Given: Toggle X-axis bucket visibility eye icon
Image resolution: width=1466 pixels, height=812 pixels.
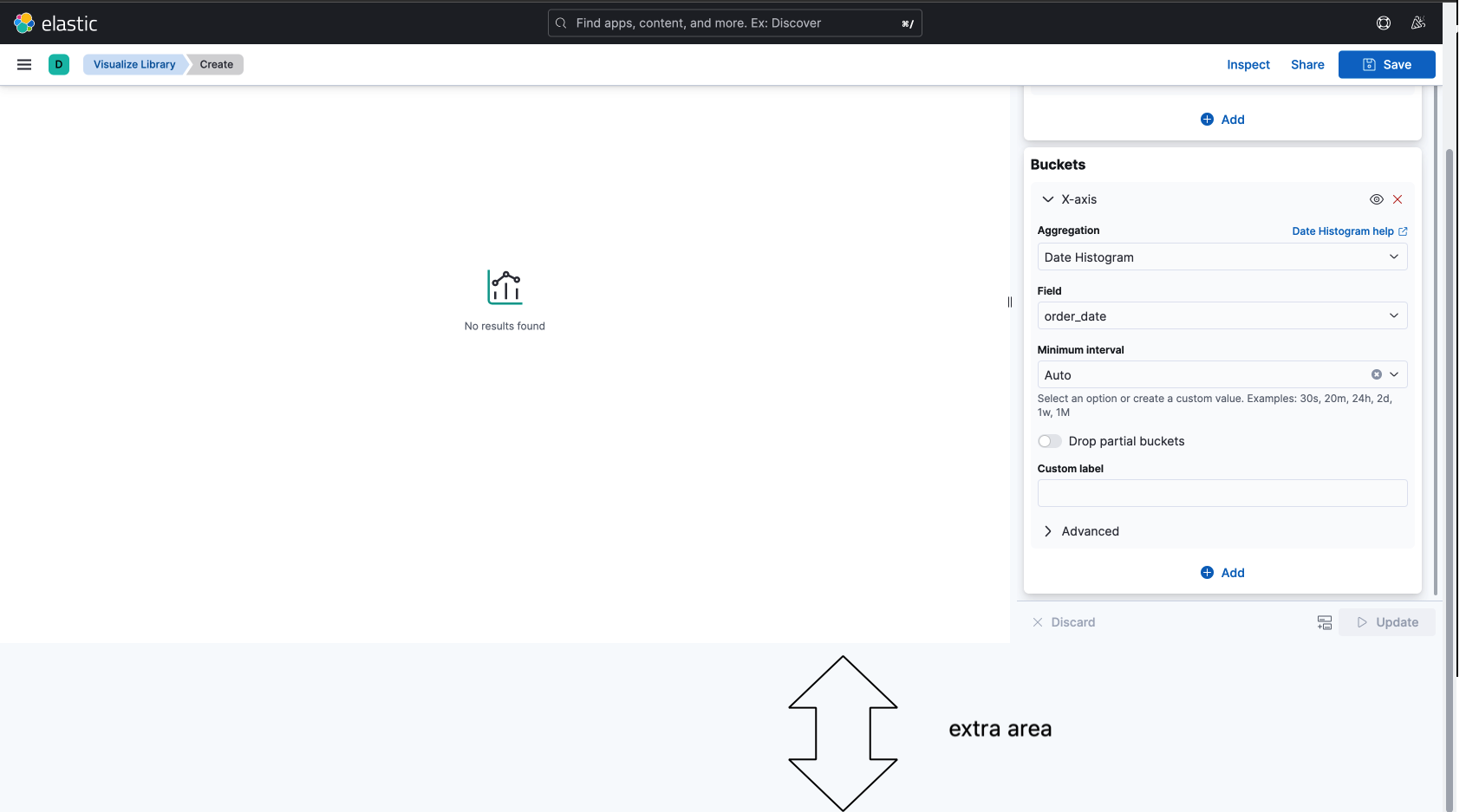Looking at the screenshot, I should pos(1377,199).
